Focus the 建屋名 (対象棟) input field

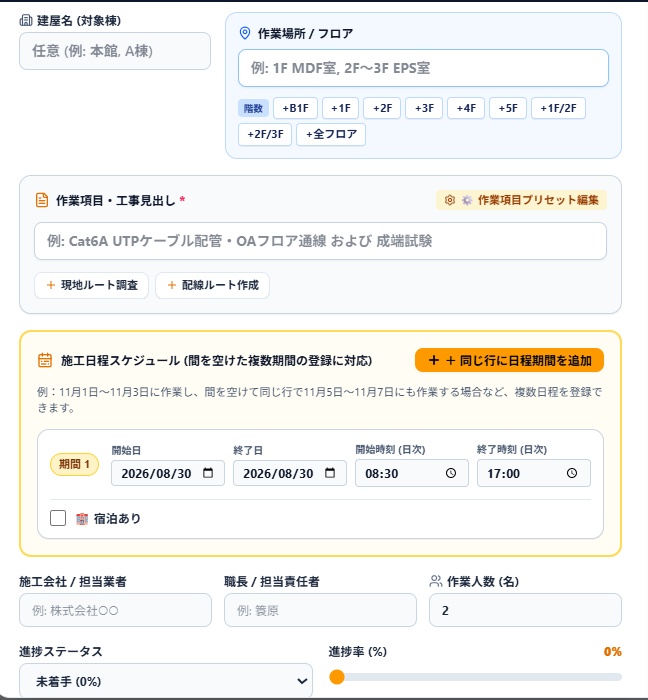click(115, 51)
